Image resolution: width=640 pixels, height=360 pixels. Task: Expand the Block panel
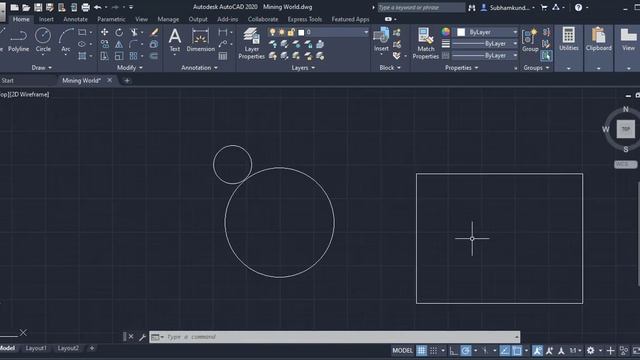390,68
